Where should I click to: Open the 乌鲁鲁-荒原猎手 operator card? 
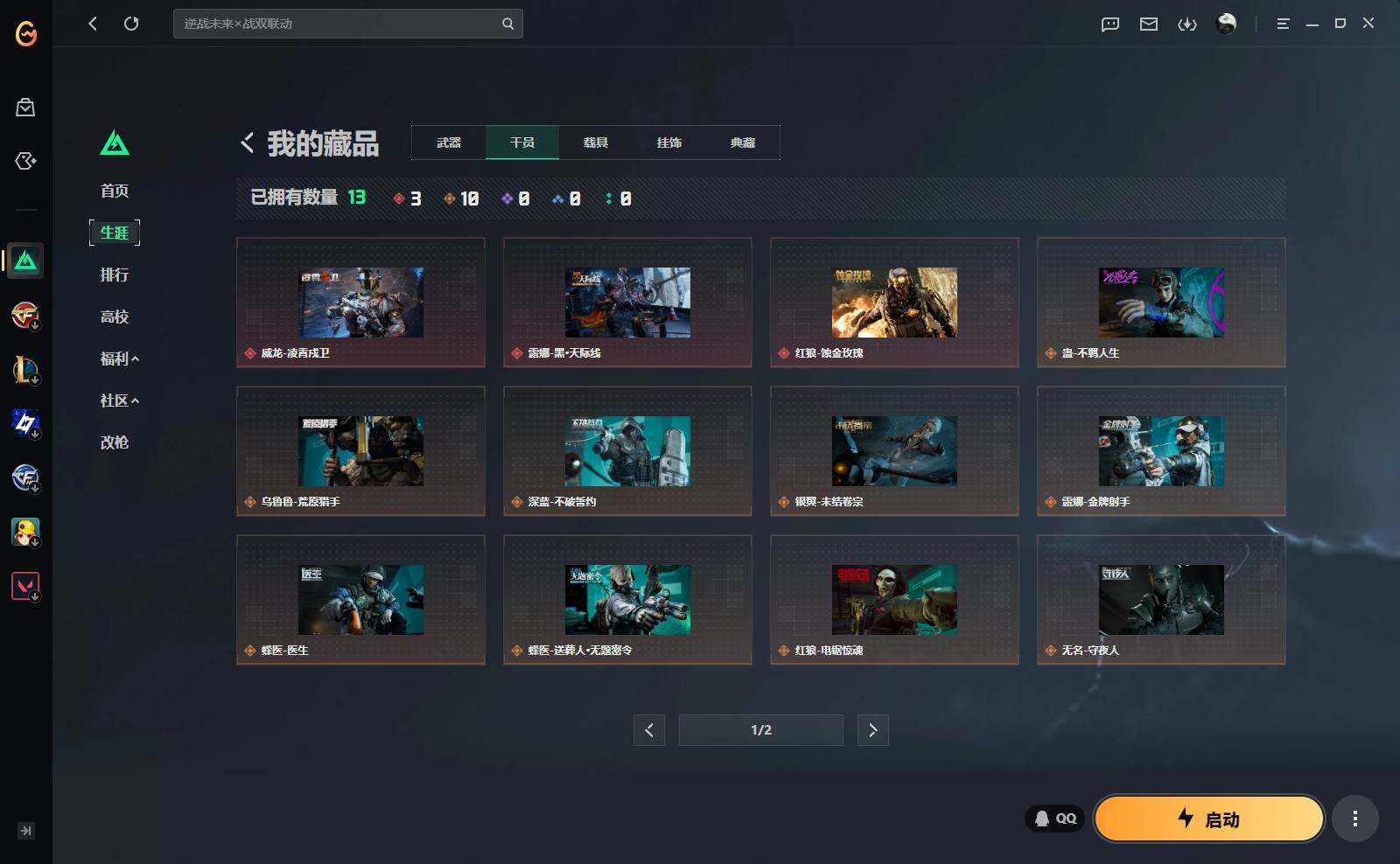click(360, 451)
